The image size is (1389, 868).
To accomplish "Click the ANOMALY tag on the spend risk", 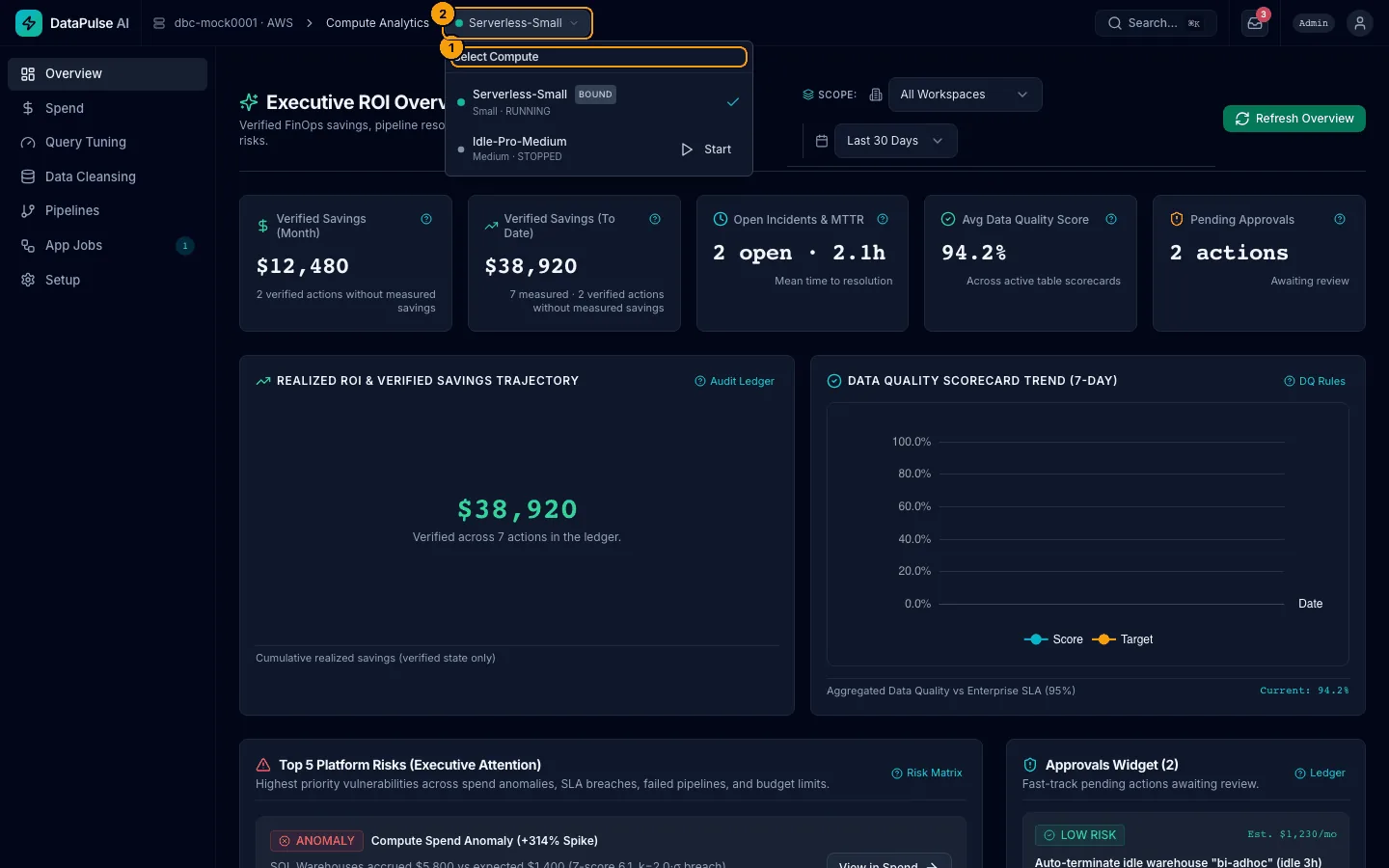I will click(316, 841).
